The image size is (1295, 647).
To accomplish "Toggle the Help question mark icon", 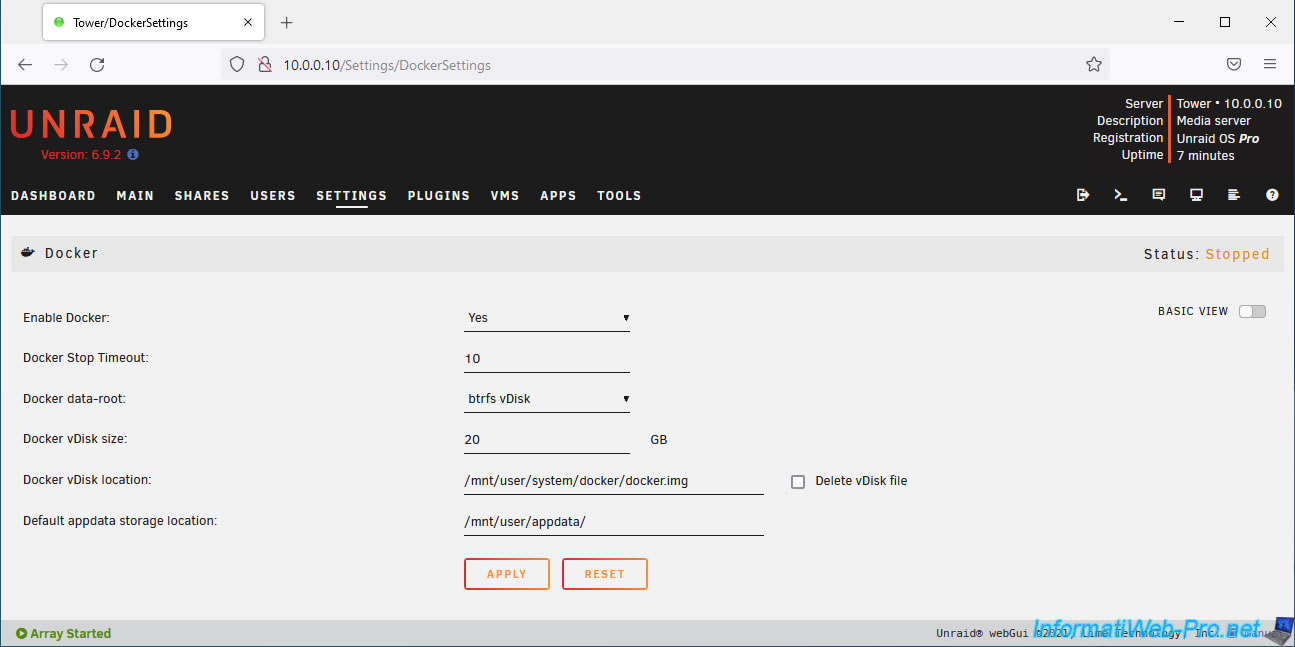I will click(1272, 195).
